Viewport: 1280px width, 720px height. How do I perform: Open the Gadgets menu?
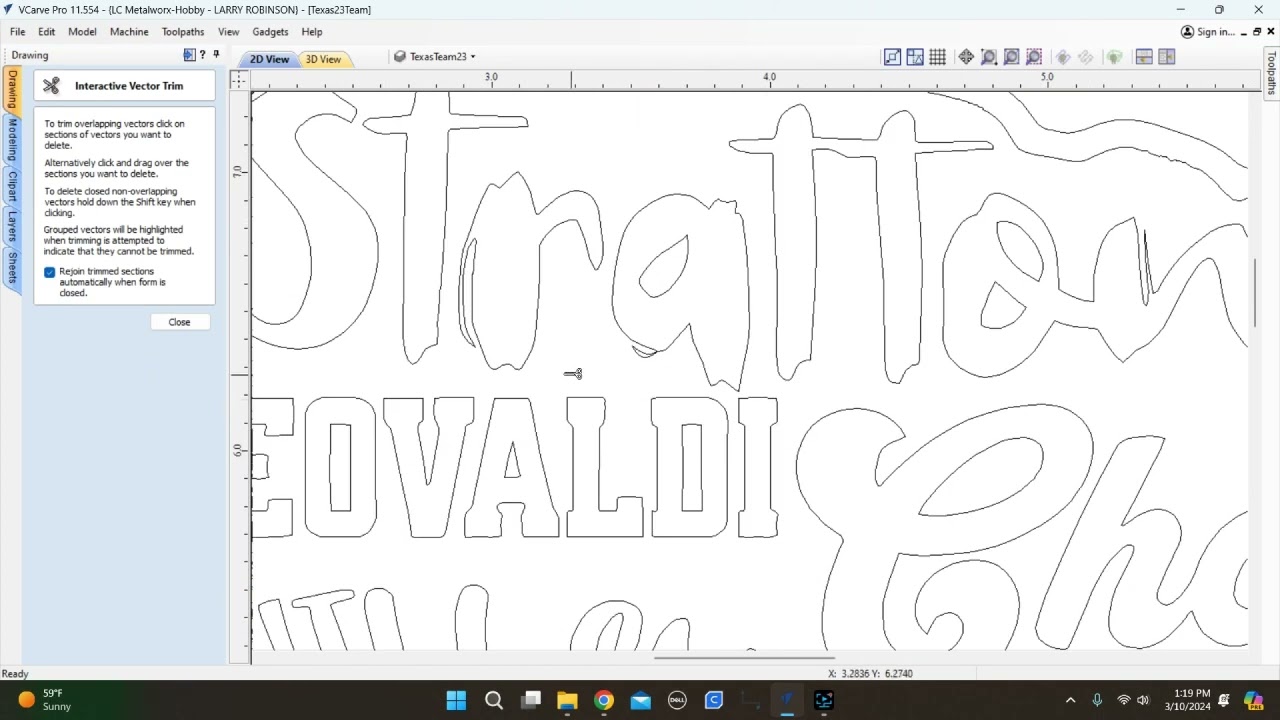(270, 32)
